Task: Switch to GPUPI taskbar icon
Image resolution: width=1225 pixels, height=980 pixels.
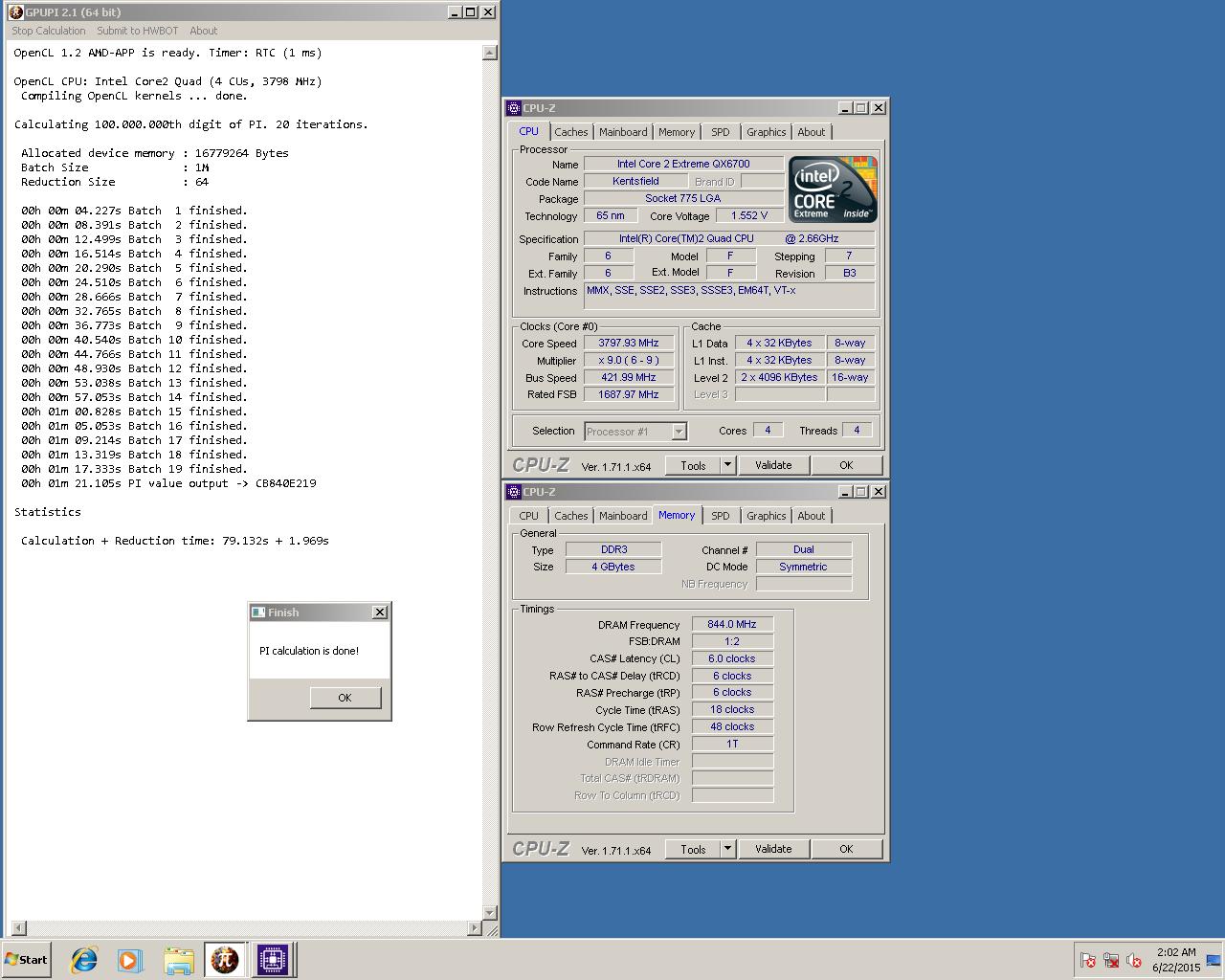Action: point(225,959)
